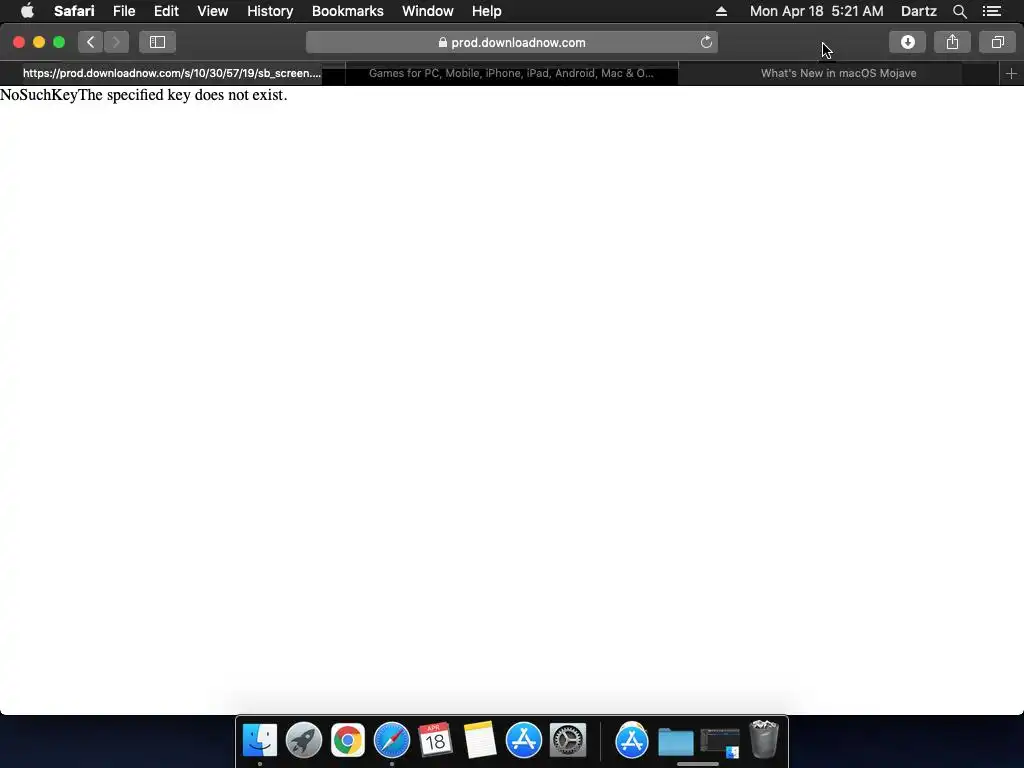This screenshot has height=768, width=1024.
Task: Open the Share menu button
Action: click(x=952, y=42)
